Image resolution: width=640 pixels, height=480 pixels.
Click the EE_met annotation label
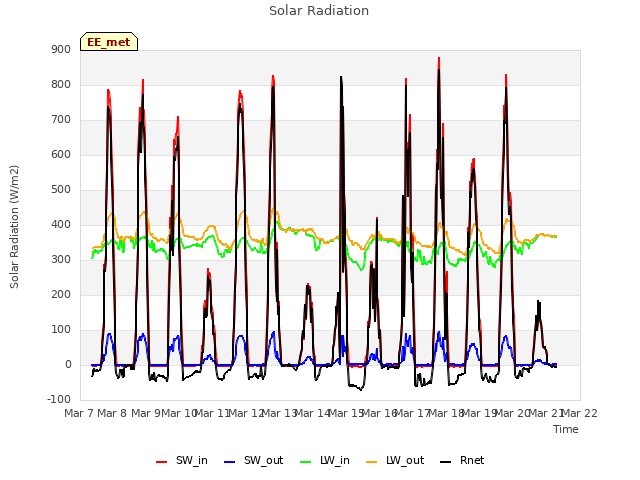[x=109, y=42]
